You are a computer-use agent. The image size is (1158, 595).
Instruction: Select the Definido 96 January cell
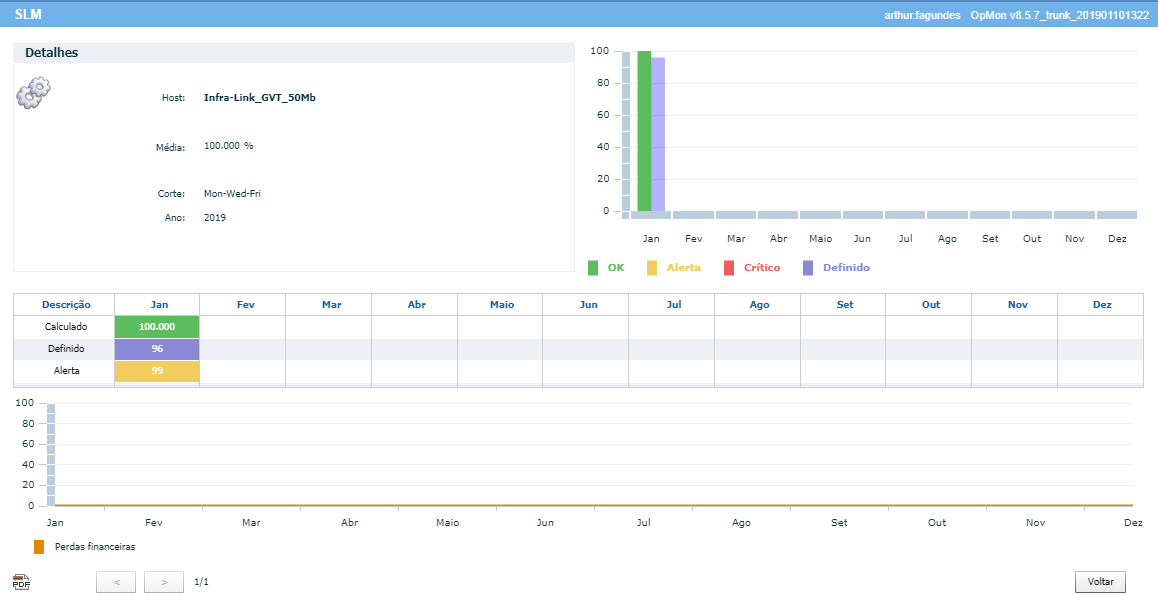[157, 348]
